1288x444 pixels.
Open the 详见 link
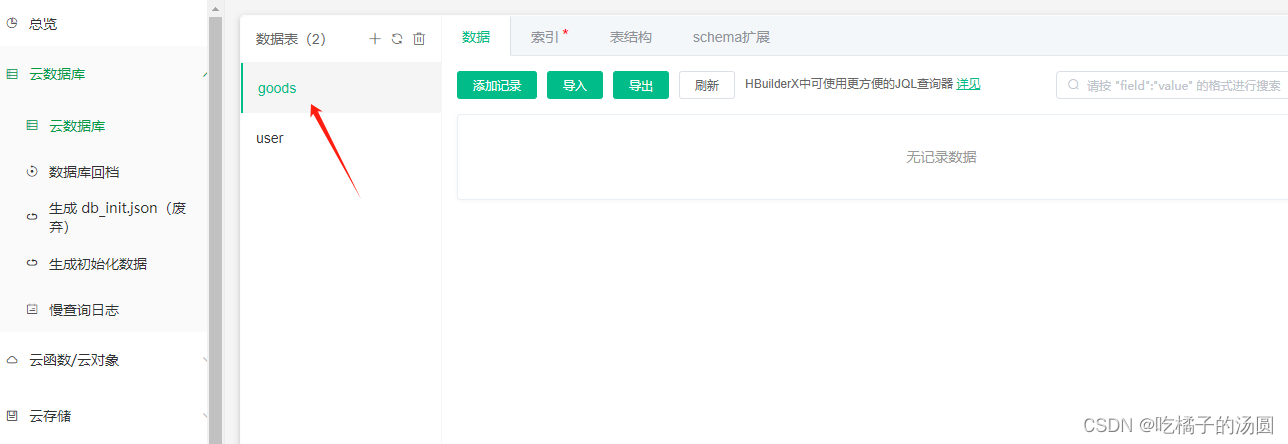point(968,85)
